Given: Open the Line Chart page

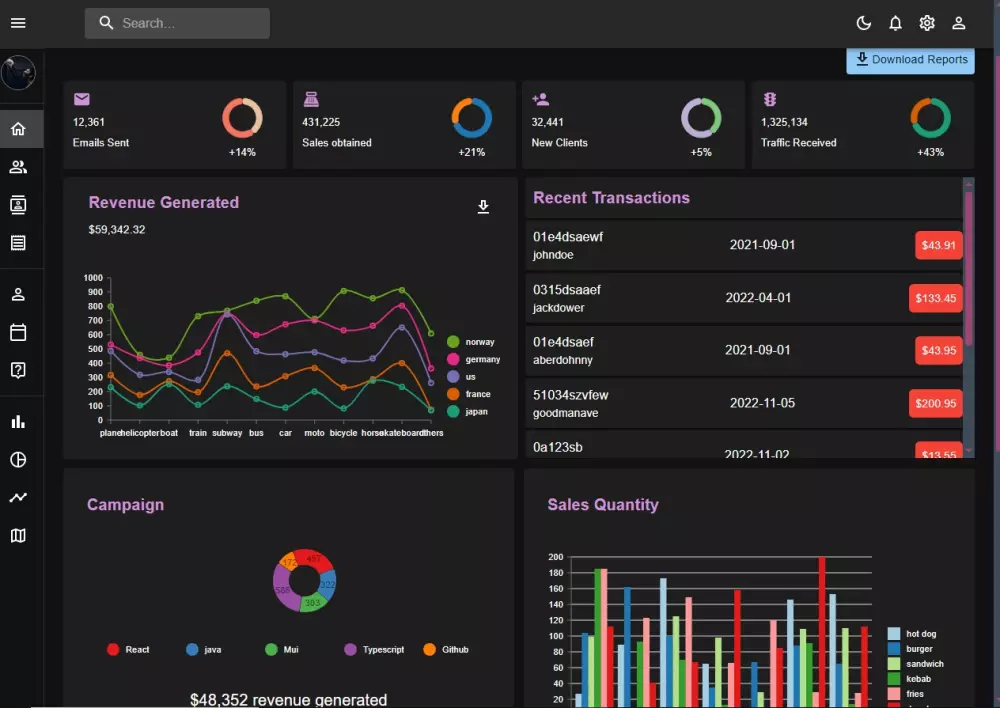Looking at the screenshot, I should click(x=18, y=497).
